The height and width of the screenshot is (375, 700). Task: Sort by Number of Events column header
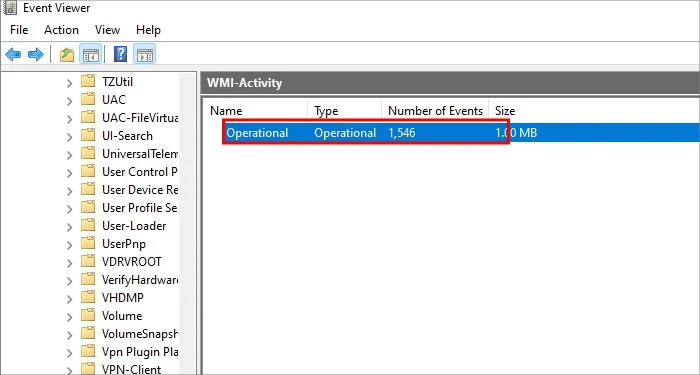[435, 111]
